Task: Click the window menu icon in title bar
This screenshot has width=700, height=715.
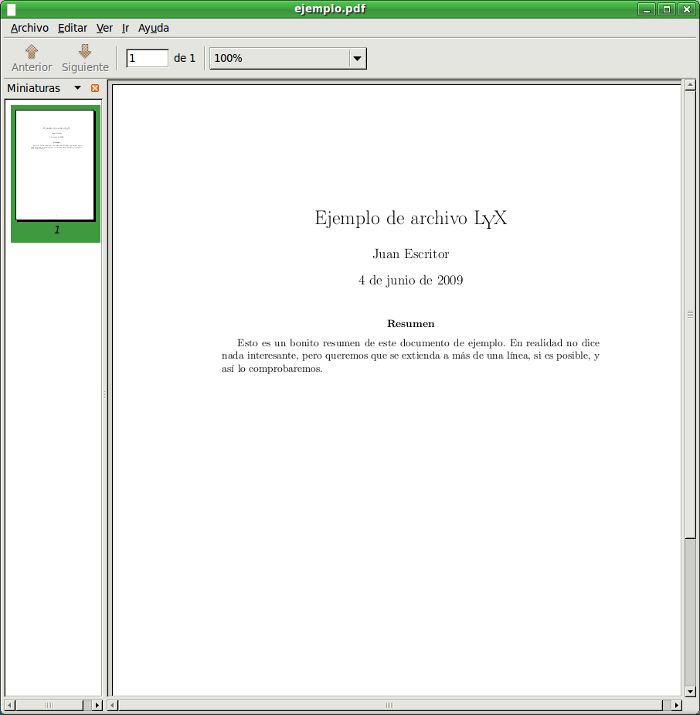Action: [11, 9]
